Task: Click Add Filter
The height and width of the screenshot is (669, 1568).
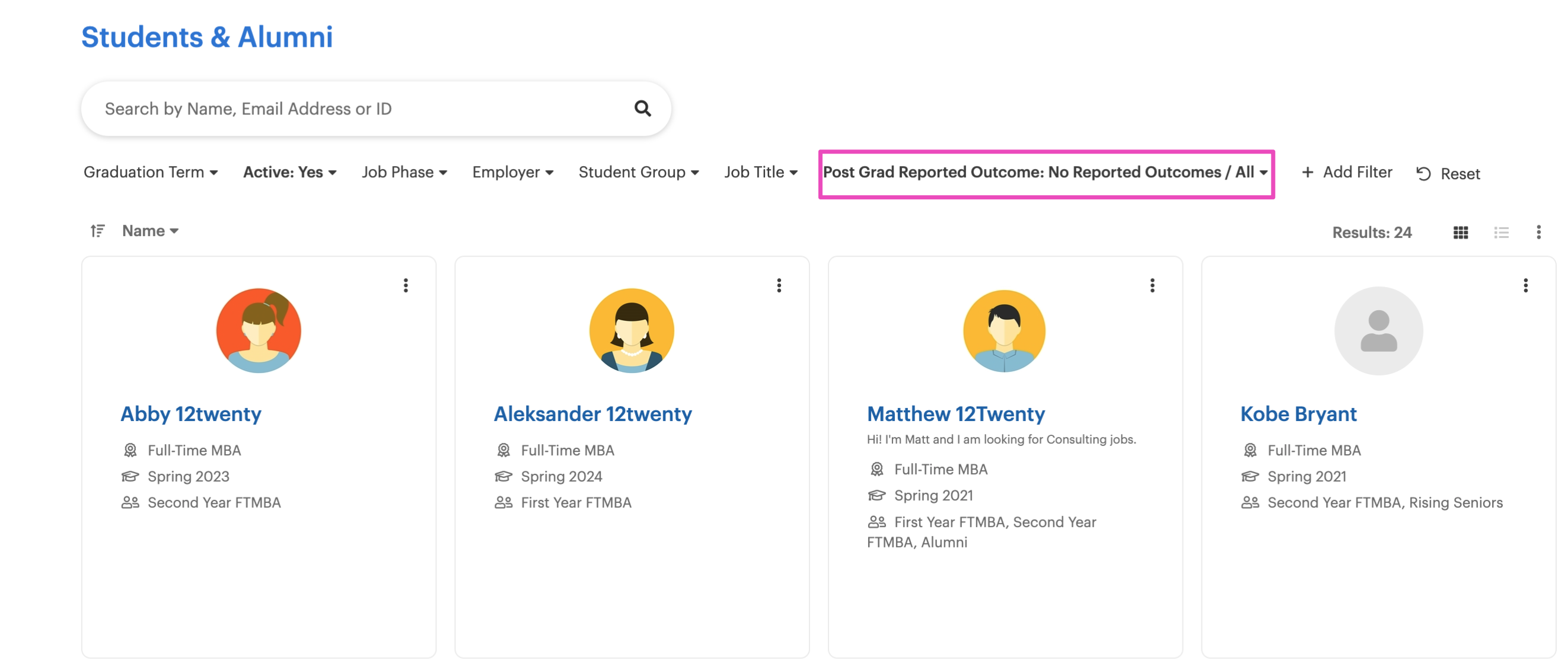Action: coord(1346,172)
